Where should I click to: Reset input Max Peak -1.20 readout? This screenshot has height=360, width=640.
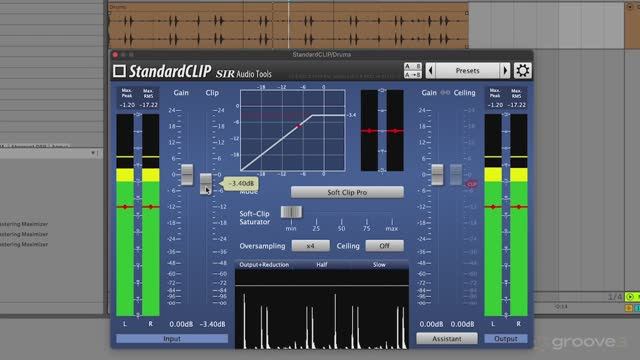(x=127, y=105)
